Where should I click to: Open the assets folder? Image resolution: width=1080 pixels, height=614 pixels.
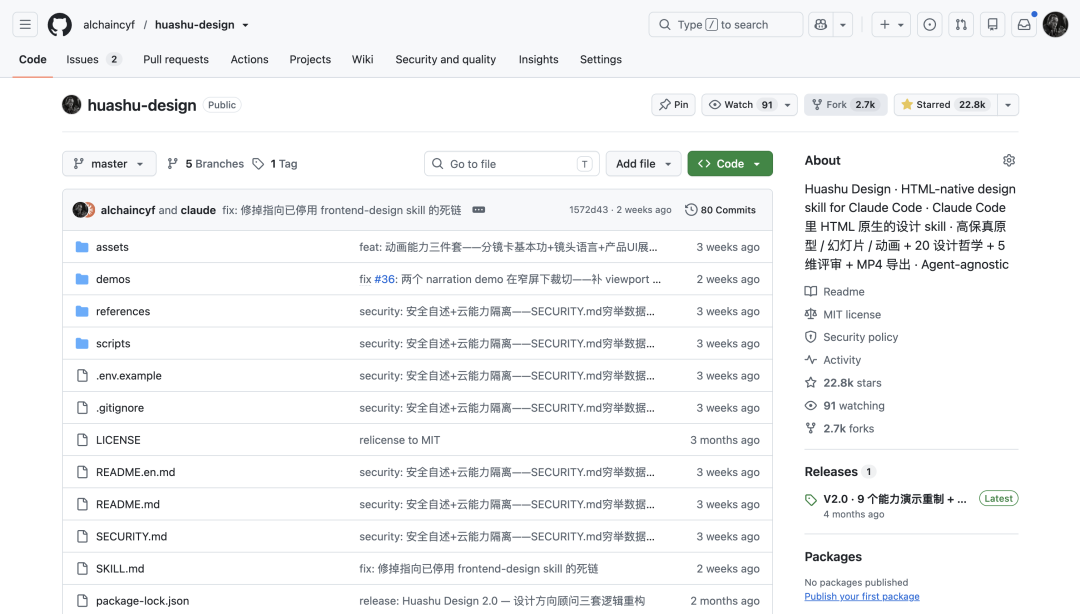click(112, 247)
